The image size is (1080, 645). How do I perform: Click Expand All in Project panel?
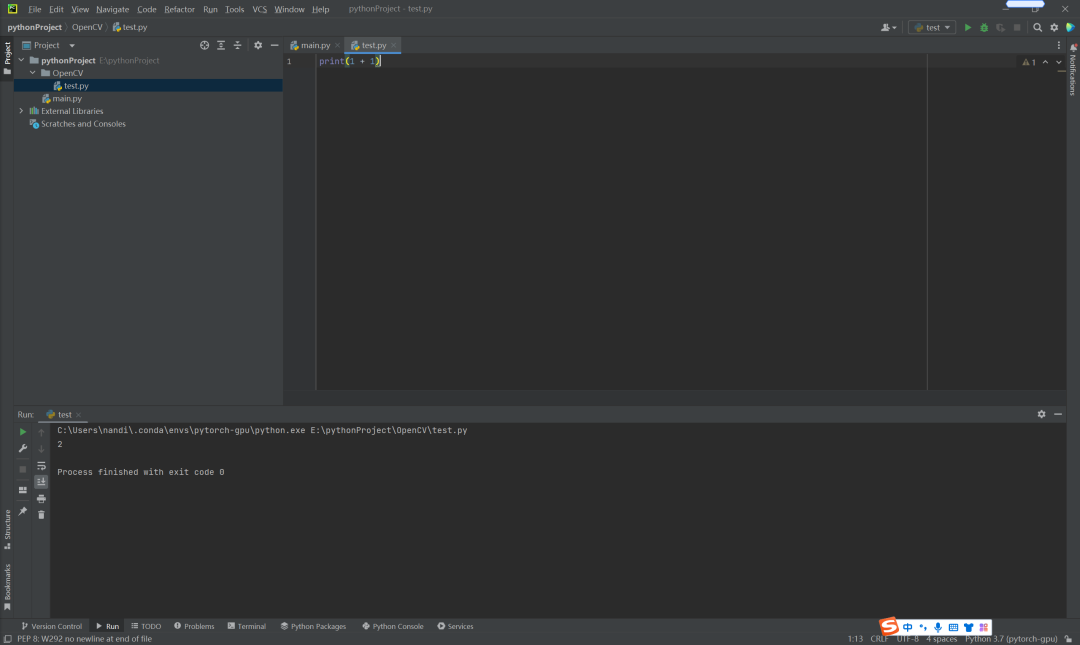click(x=221, y=45)
